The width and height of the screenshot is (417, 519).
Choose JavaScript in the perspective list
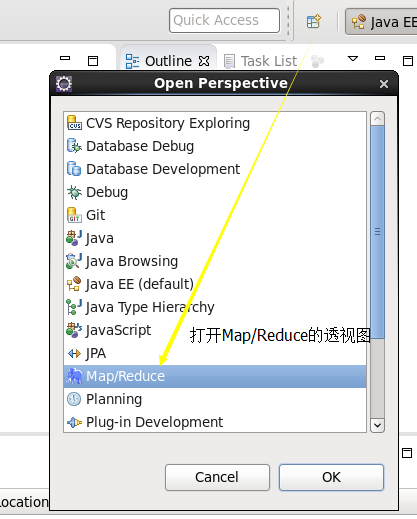pyautogui.click(x=215, y=330)
